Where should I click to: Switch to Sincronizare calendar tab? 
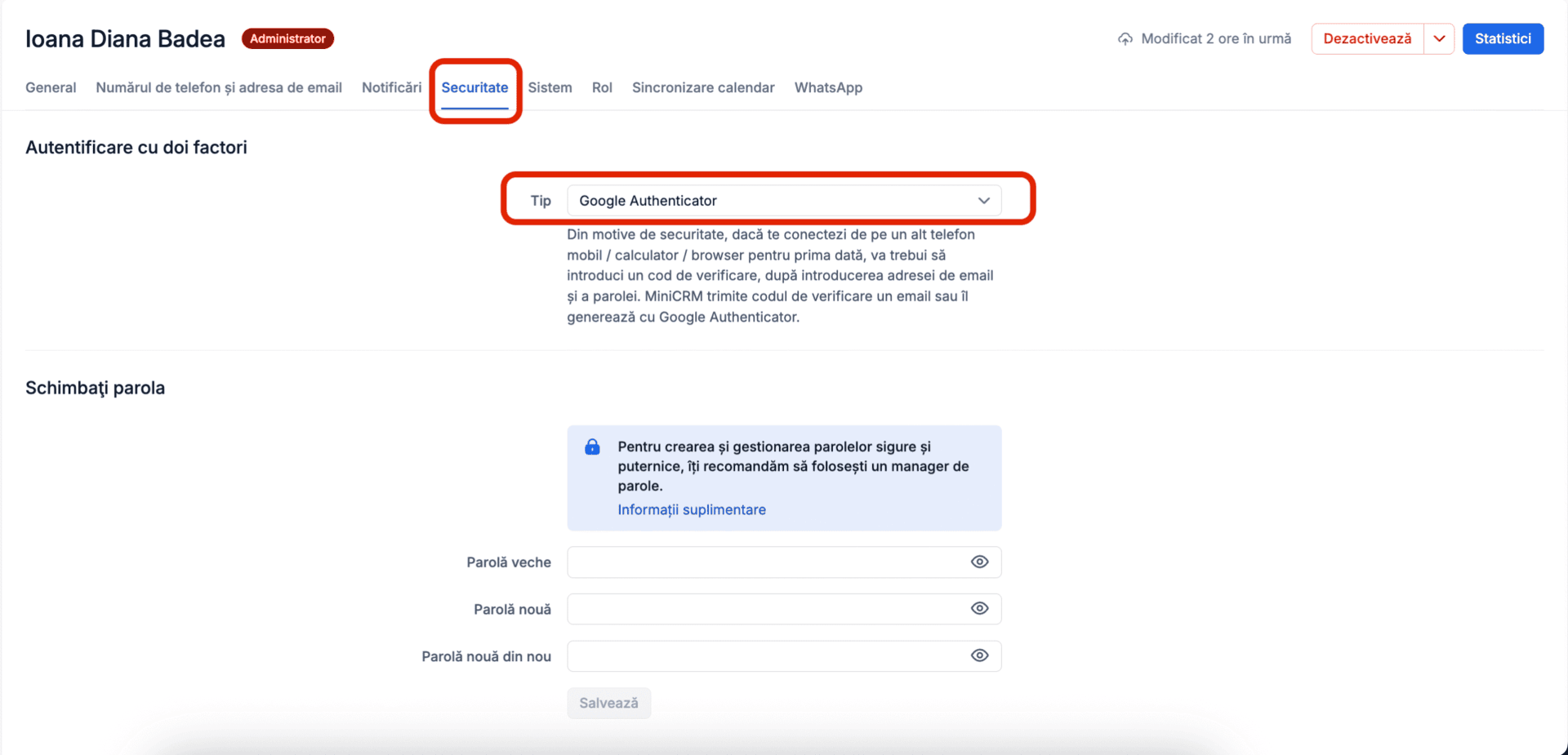pyautogui.click(x=703, y=87)
